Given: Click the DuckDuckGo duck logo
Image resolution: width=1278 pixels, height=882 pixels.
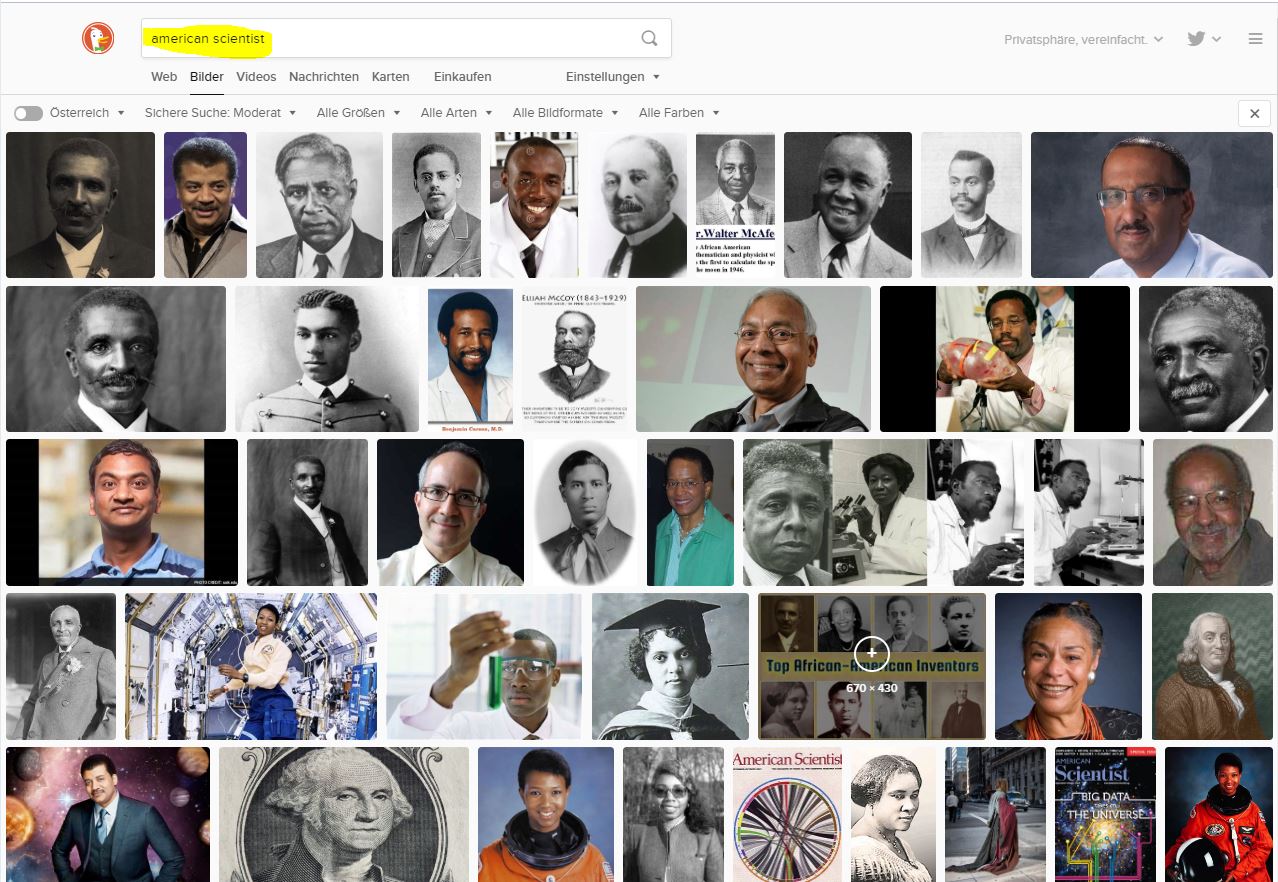Looking at the screenshot, I should point(98,39).
